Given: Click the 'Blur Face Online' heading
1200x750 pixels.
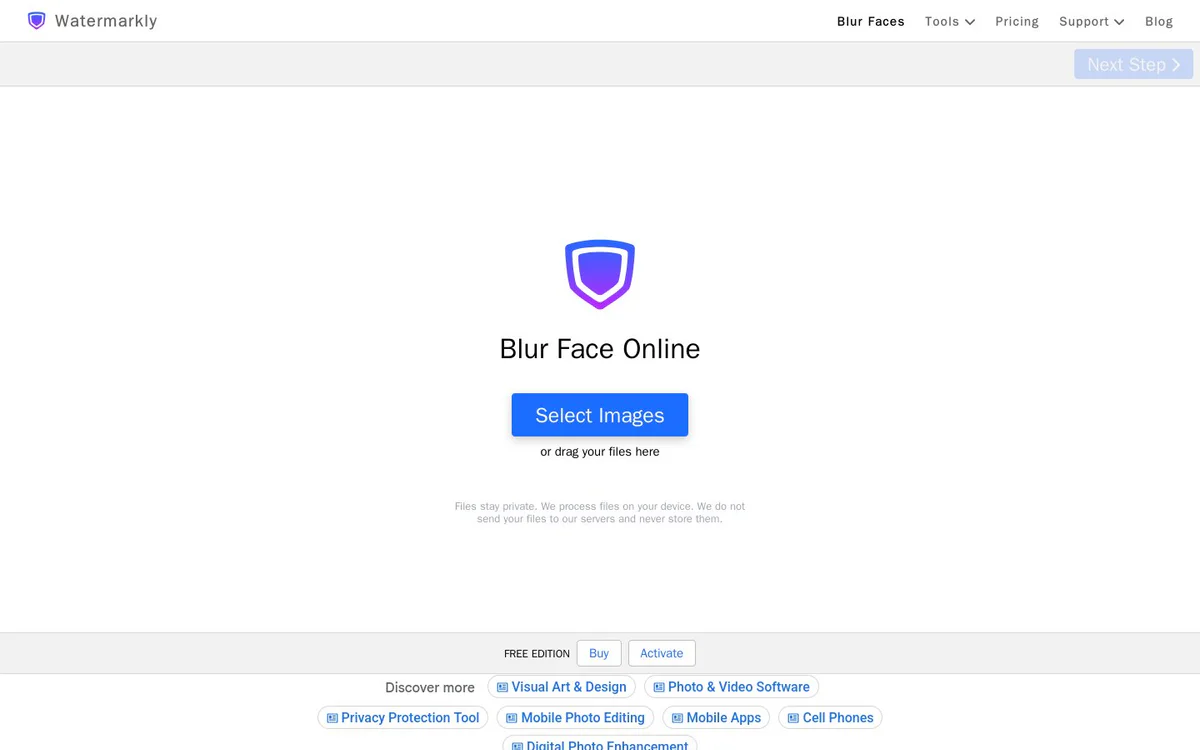Looking at the screenshot, I should click(600, 349).
